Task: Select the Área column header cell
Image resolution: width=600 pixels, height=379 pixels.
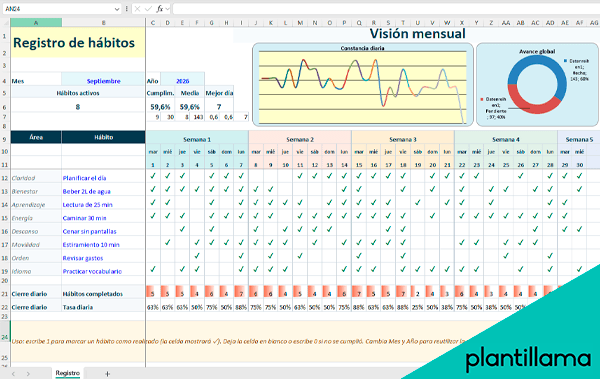Action: tap(36, 137)
